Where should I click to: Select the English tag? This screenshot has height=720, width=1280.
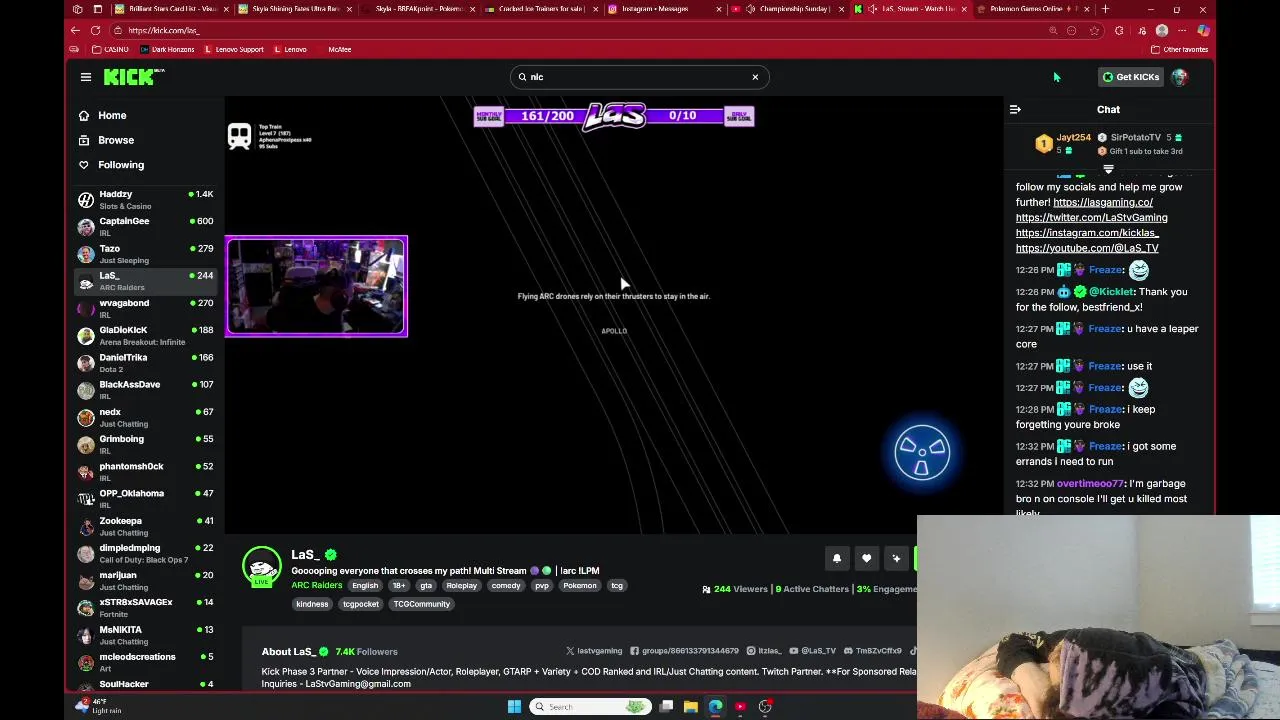365,586
